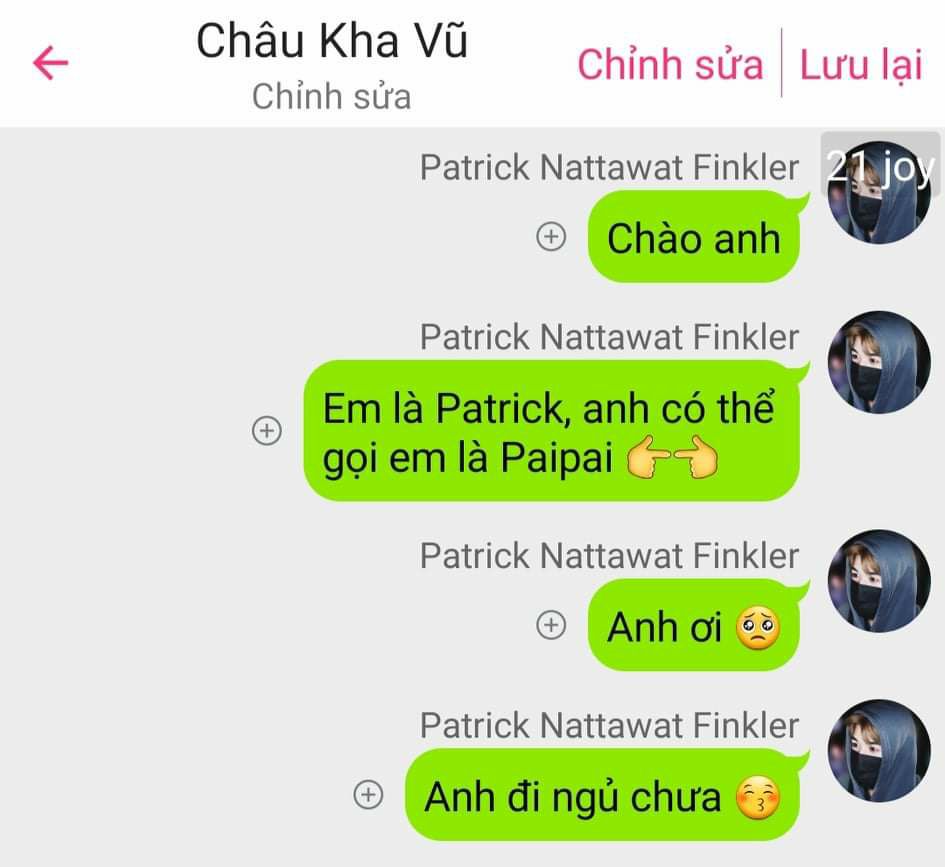Open plus icon beside "Chào anh" message
The width and height of the screenshot is (945, 867).
coord(551,236)
